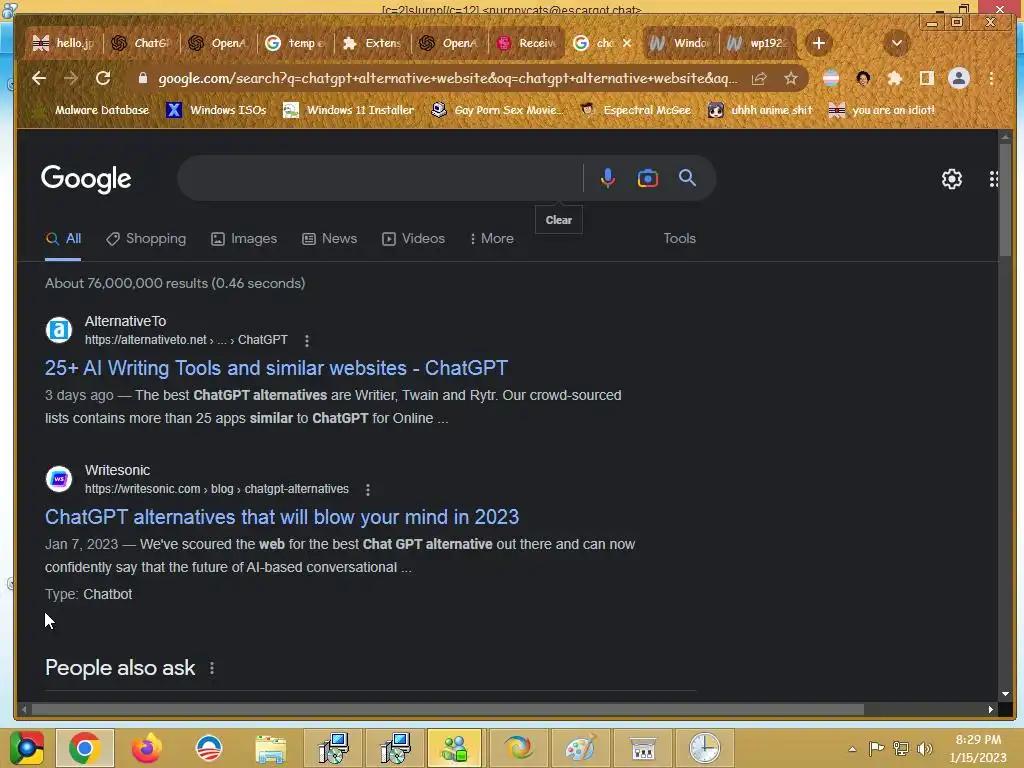Show hidden system tray icons arrow
The height and width of the screenshot is (768, 1024).
(x=852, y=748)
